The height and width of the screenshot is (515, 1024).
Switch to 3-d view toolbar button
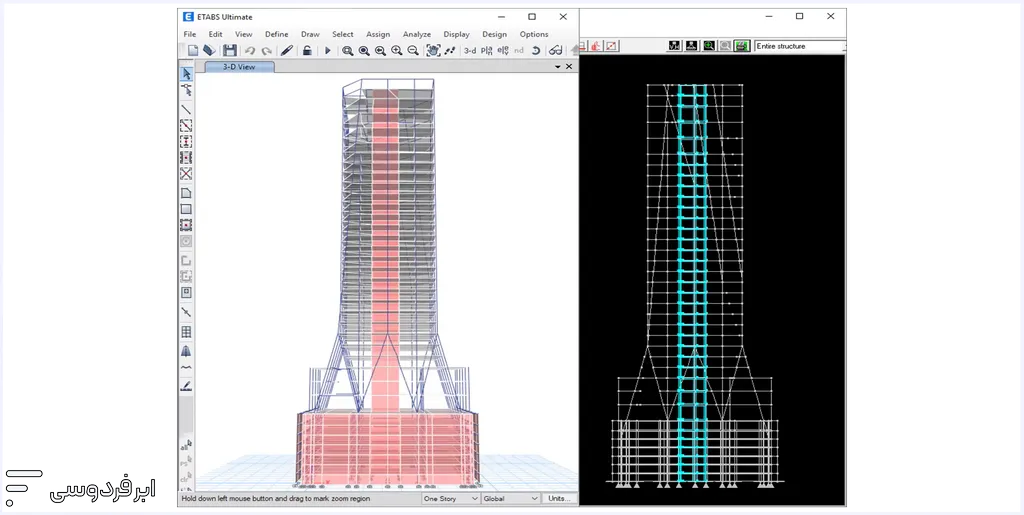(470, 50)
